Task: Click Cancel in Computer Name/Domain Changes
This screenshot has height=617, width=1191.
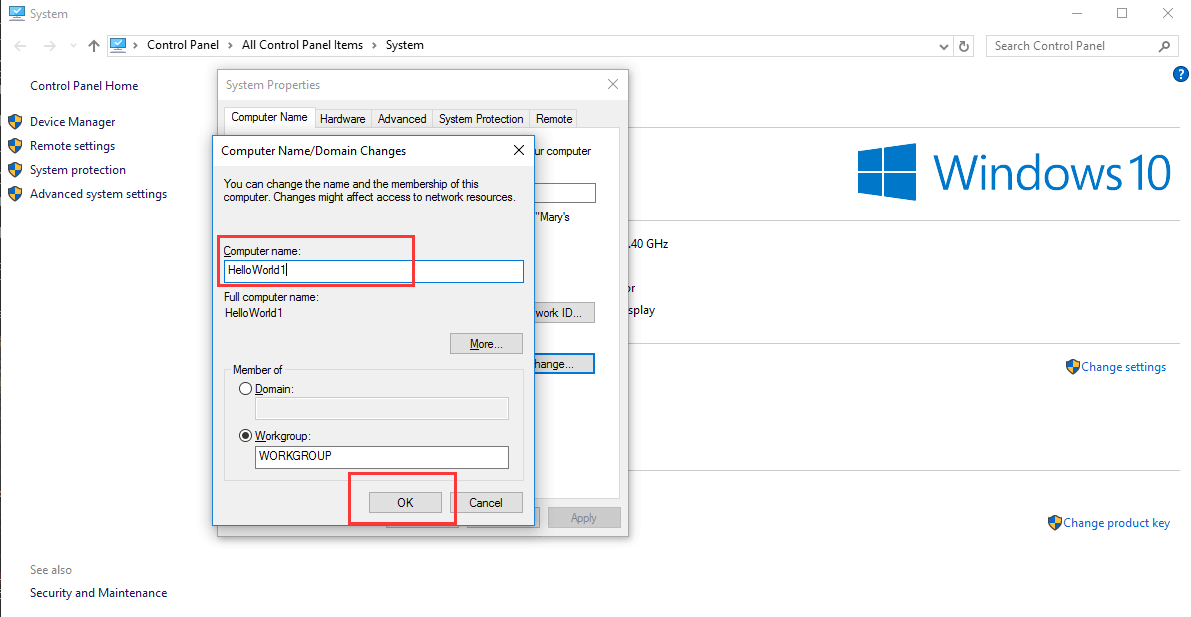Action: (x=486, y=502)
